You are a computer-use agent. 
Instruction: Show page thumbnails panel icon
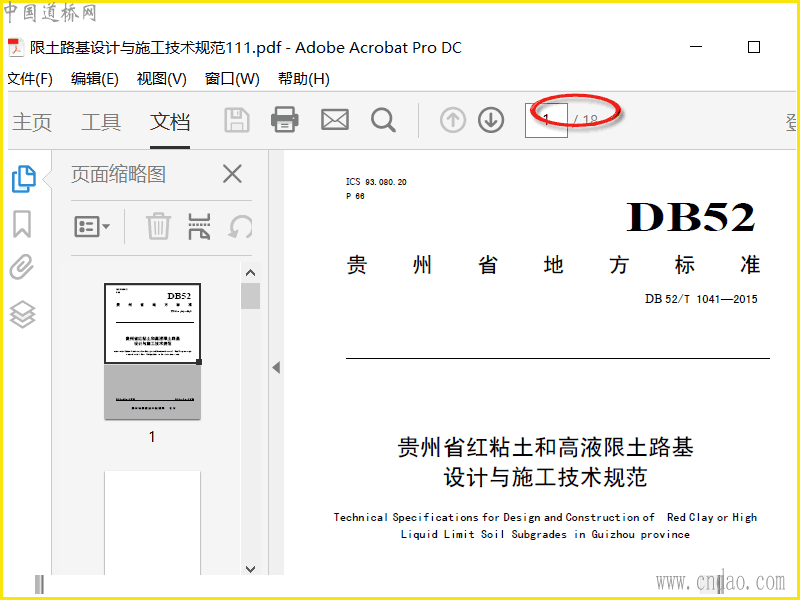(23, 179)
